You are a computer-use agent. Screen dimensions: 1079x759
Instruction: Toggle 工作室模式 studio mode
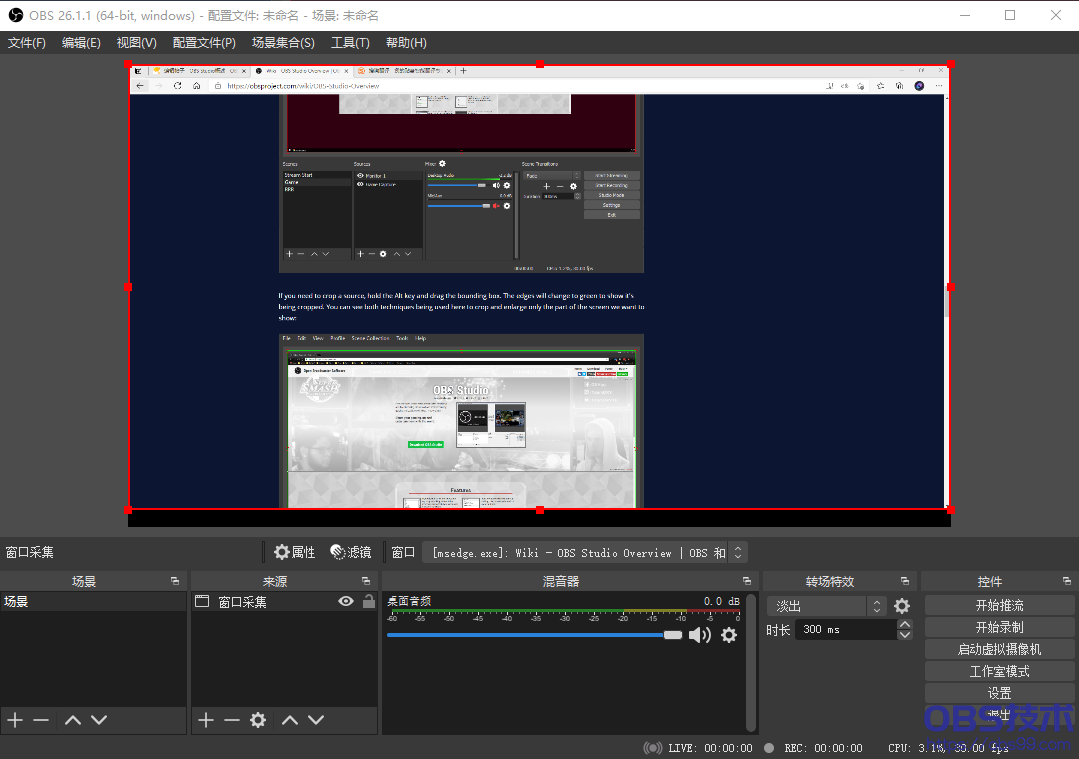pyautogui.click(x=999, y=671)
